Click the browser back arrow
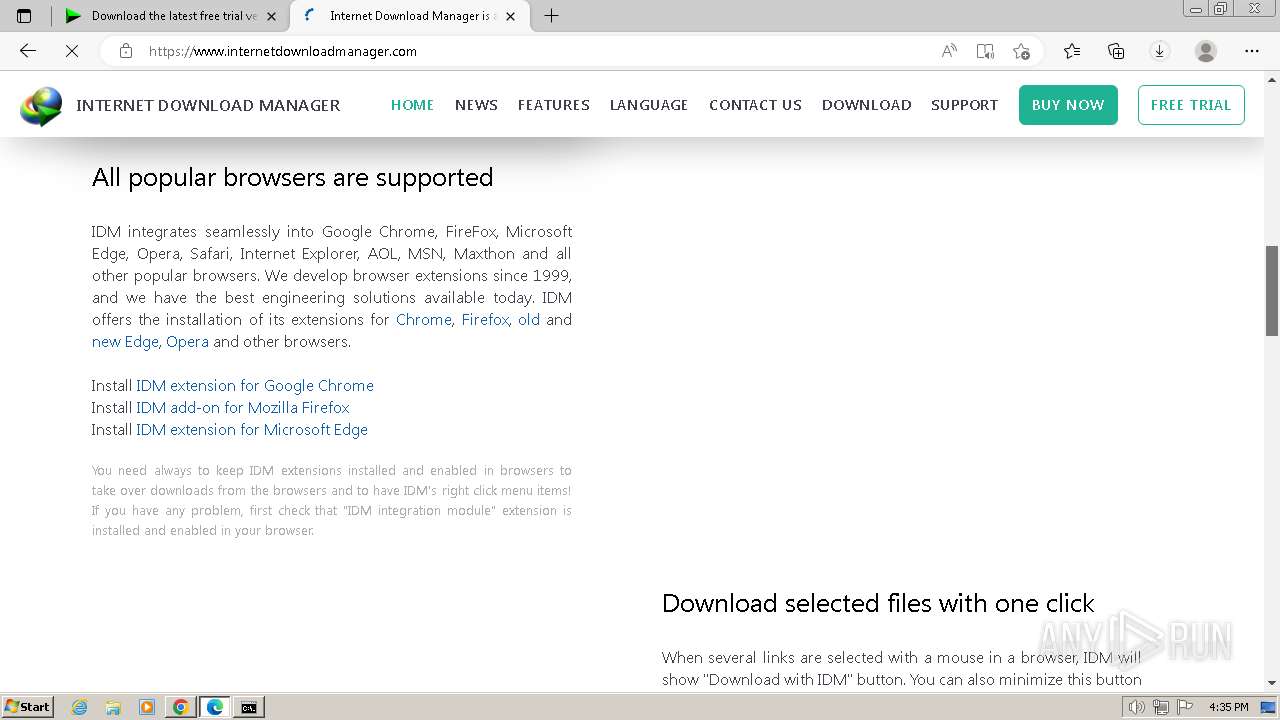 [28, 51]
